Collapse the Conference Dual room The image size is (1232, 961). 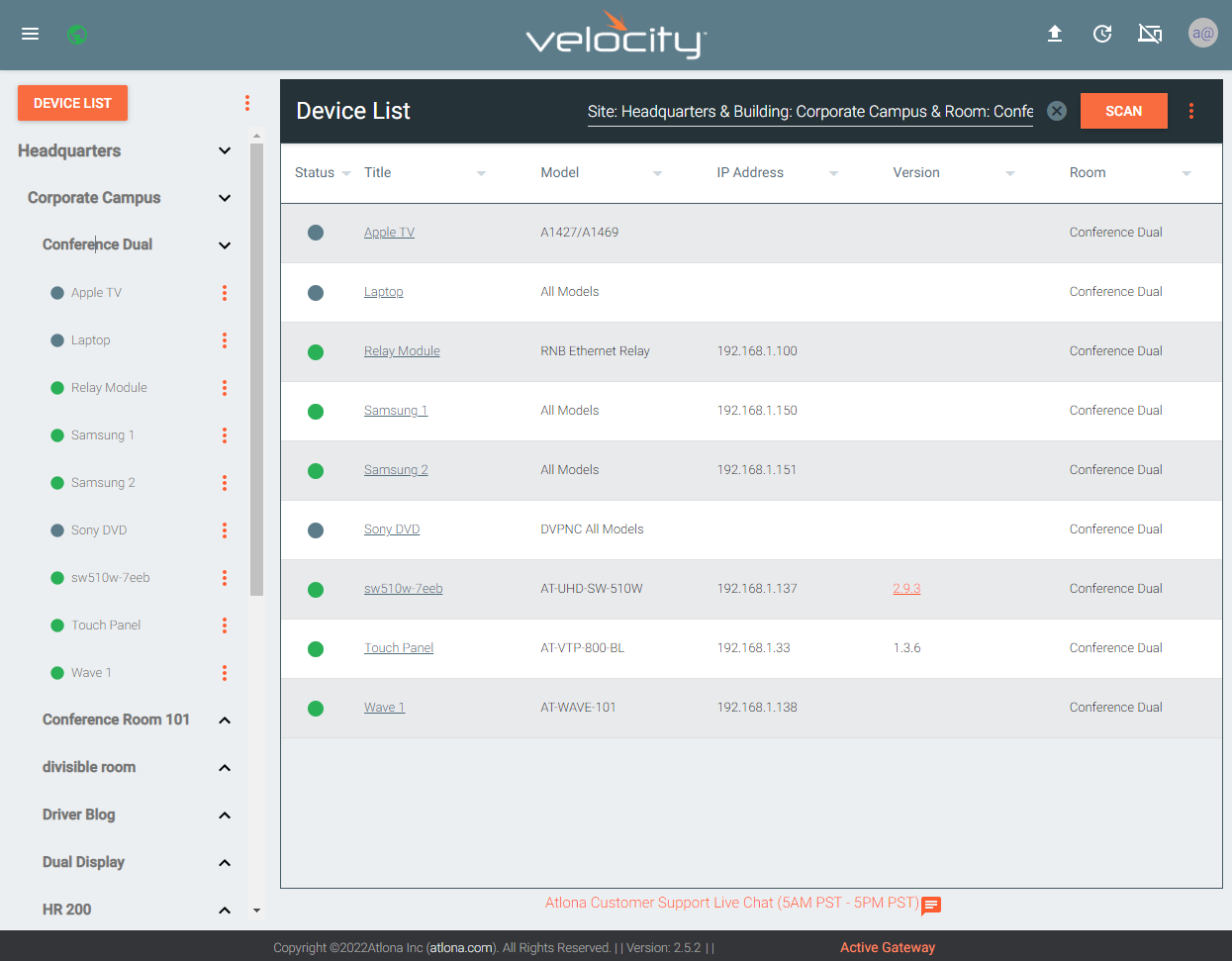[225, 245]
